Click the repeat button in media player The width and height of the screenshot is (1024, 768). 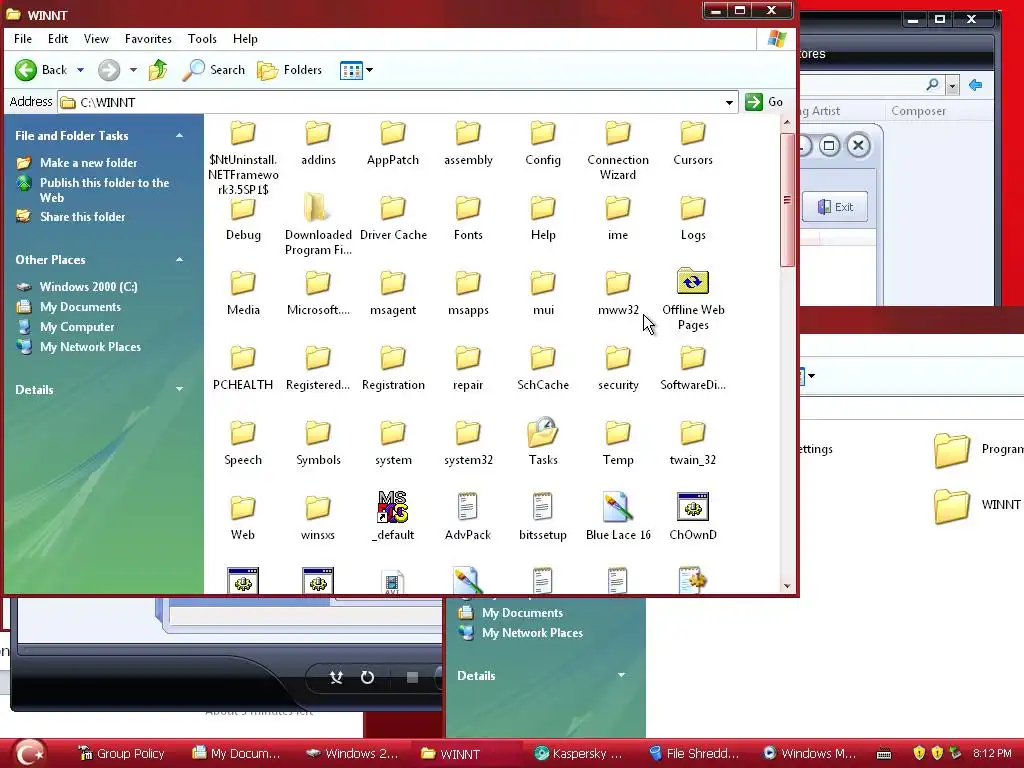[x=368, y=677]
